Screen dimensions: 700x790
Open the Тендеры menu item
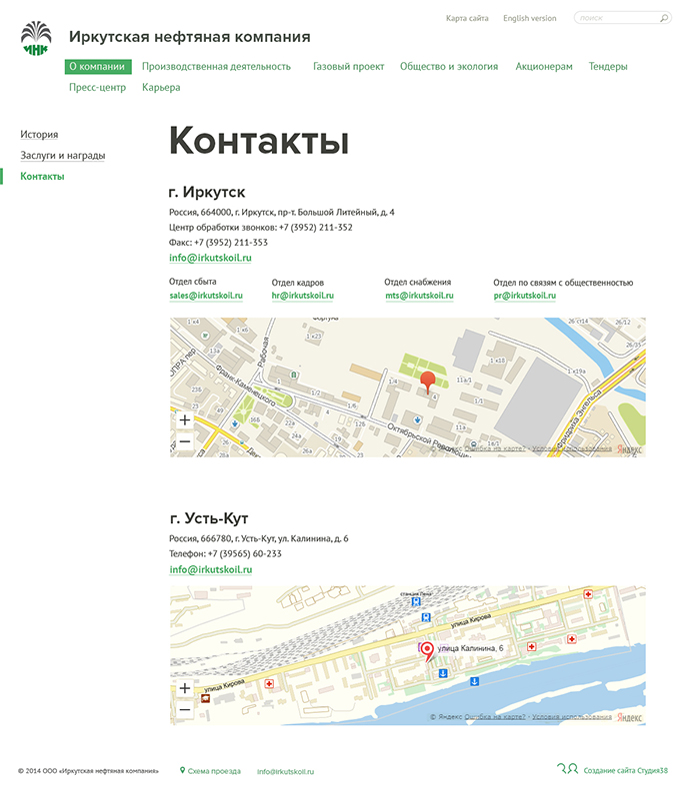(x=608, y=67)
